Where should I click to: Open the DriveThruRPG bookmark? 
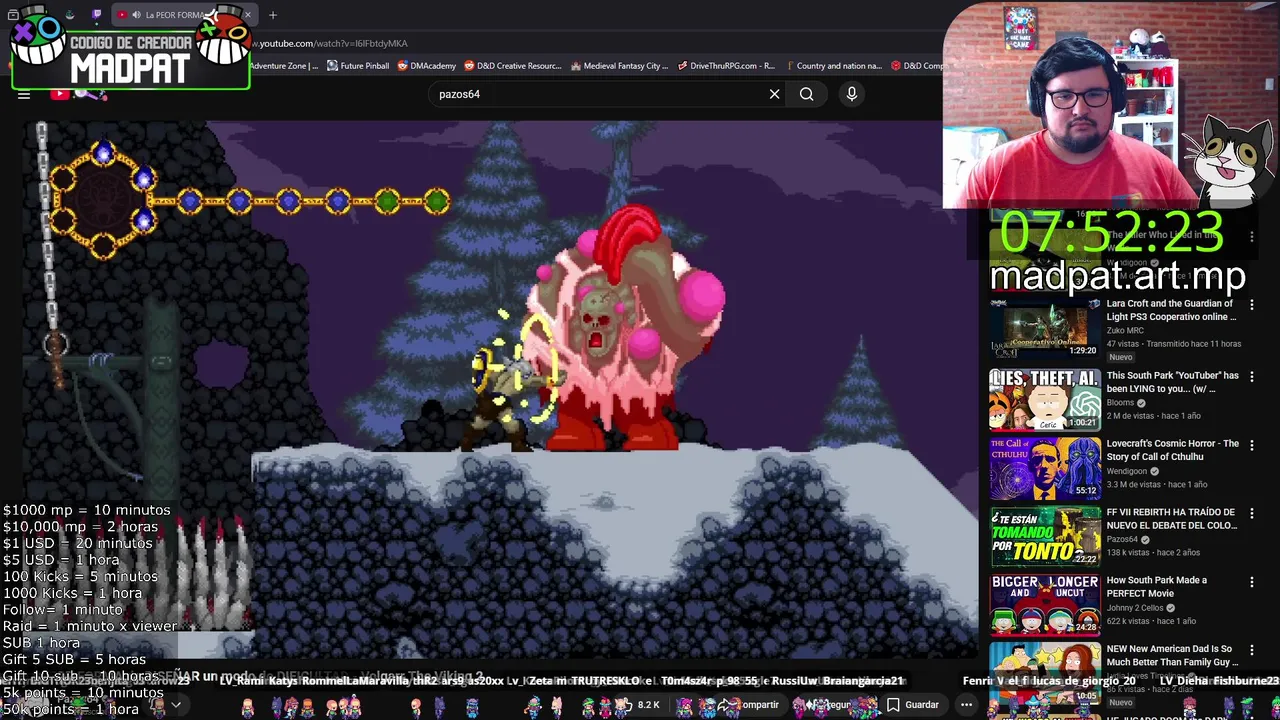pyautogui.click(x=726, y=66)
